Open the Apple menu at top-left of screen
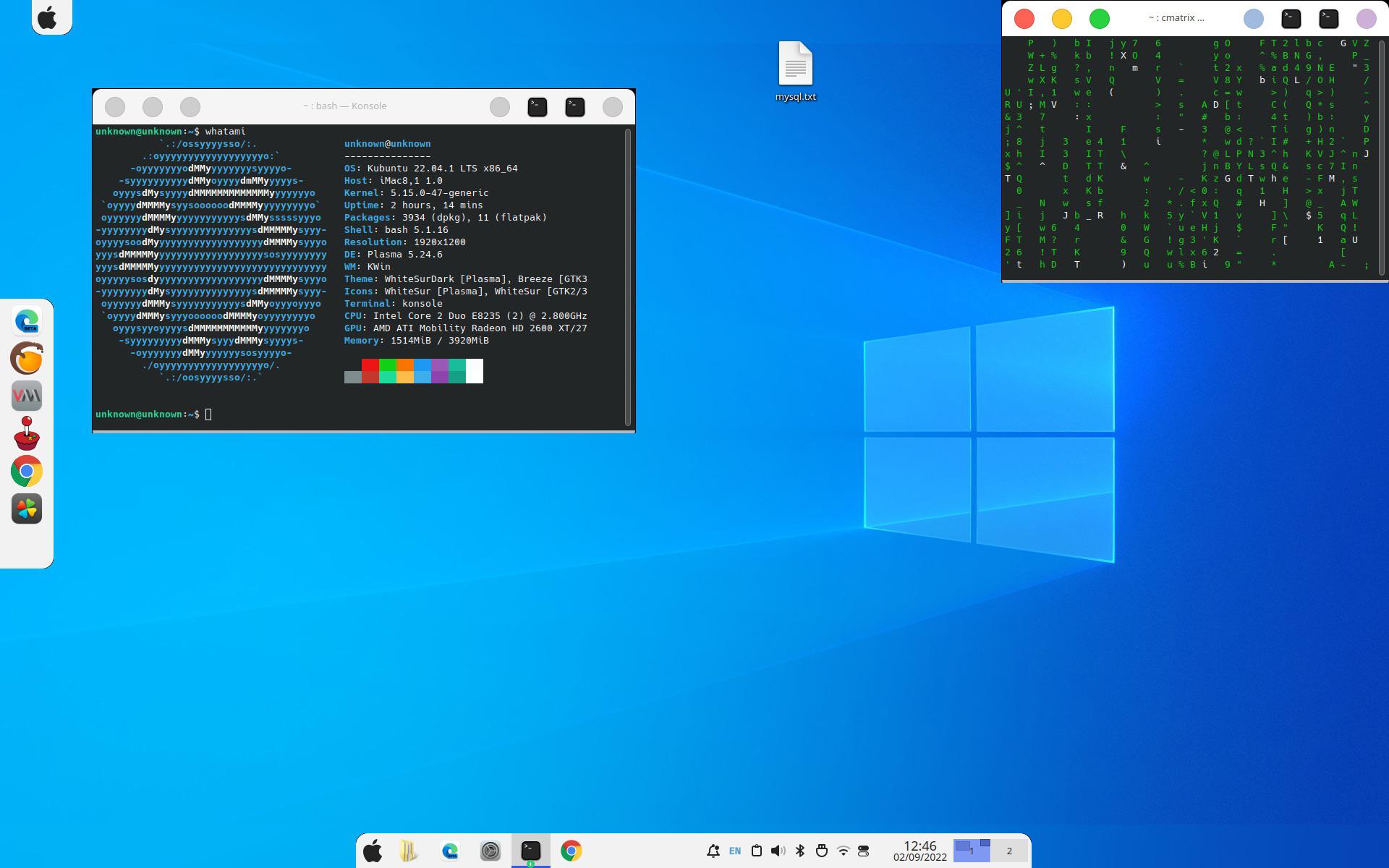This screenshot has width=1389, height=868. [48, 17]
